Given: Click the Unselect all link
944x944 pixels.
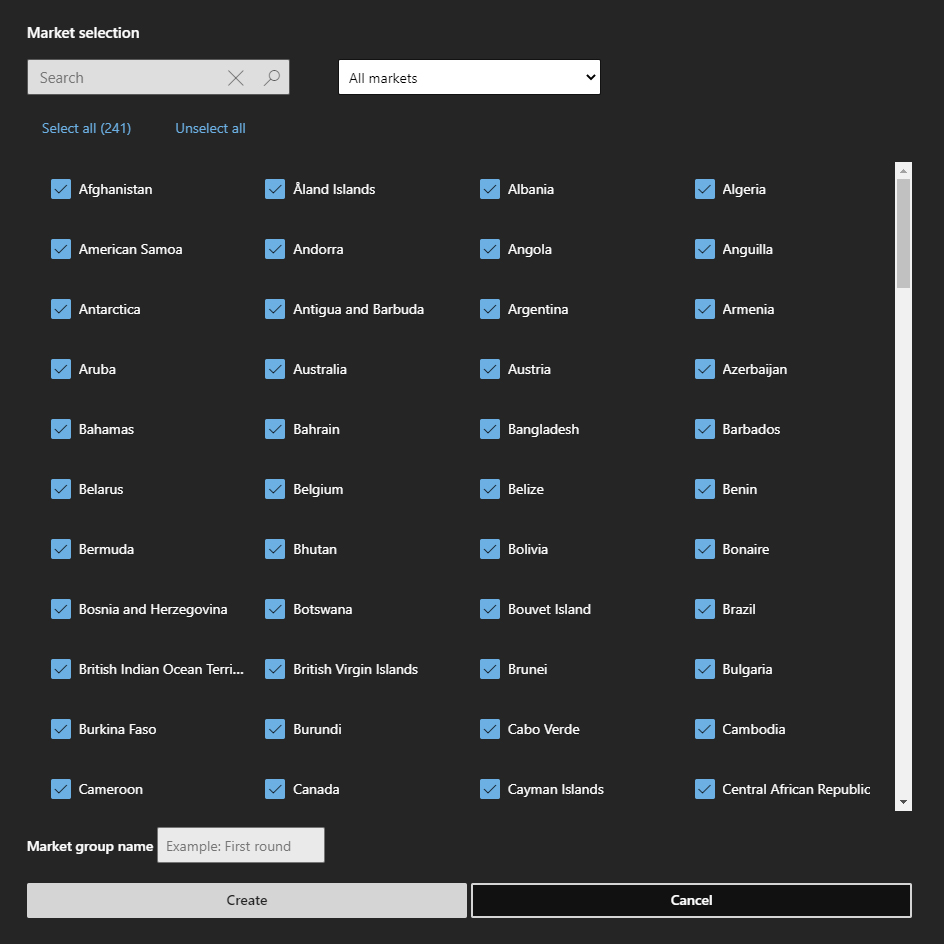Looking at the screenshot, I should pyautogui.click(x=210, y=128).
